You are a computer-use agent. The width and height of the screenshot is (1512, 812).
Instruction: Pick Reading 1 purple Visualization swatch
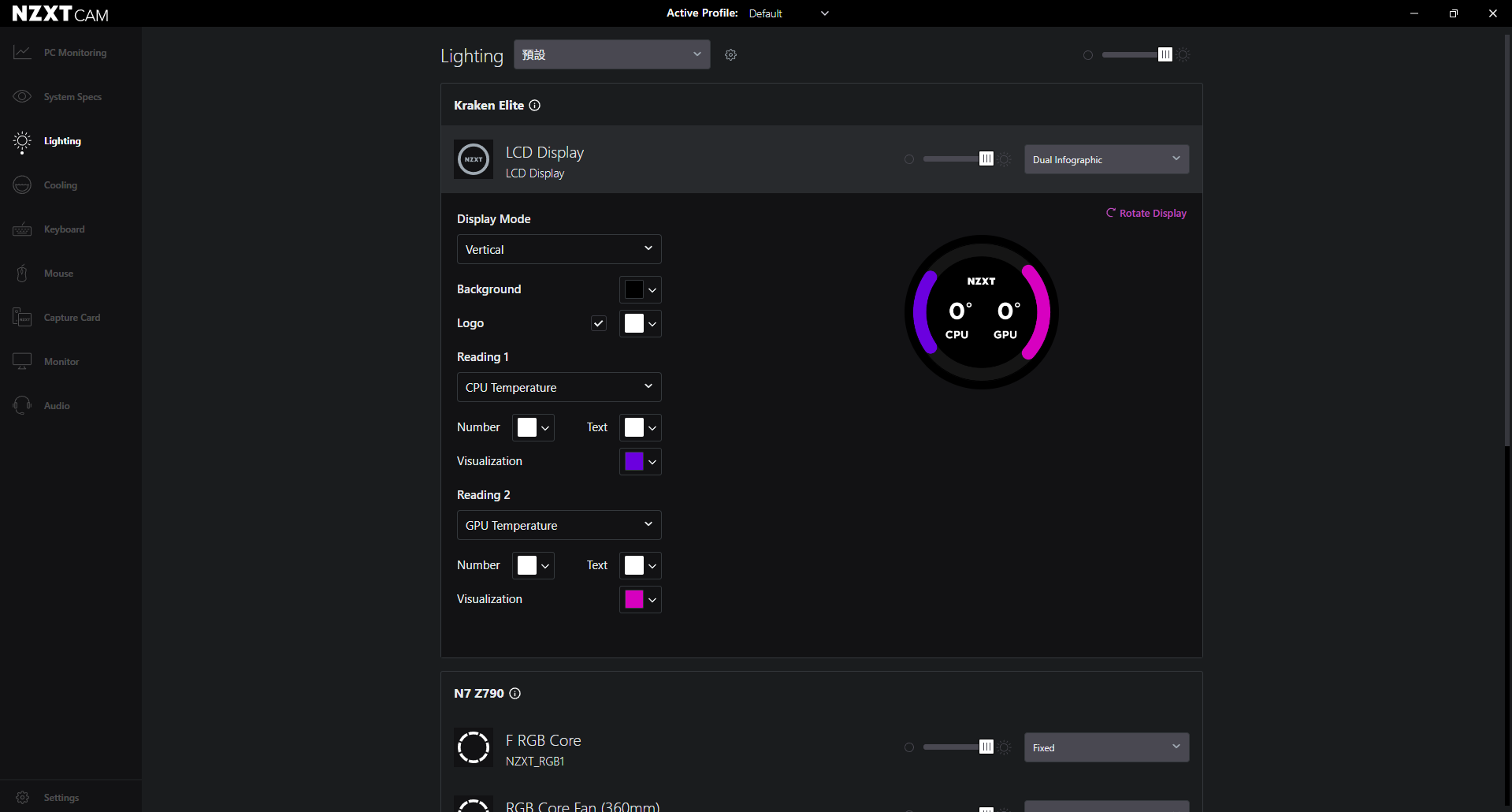coord(634,461)
